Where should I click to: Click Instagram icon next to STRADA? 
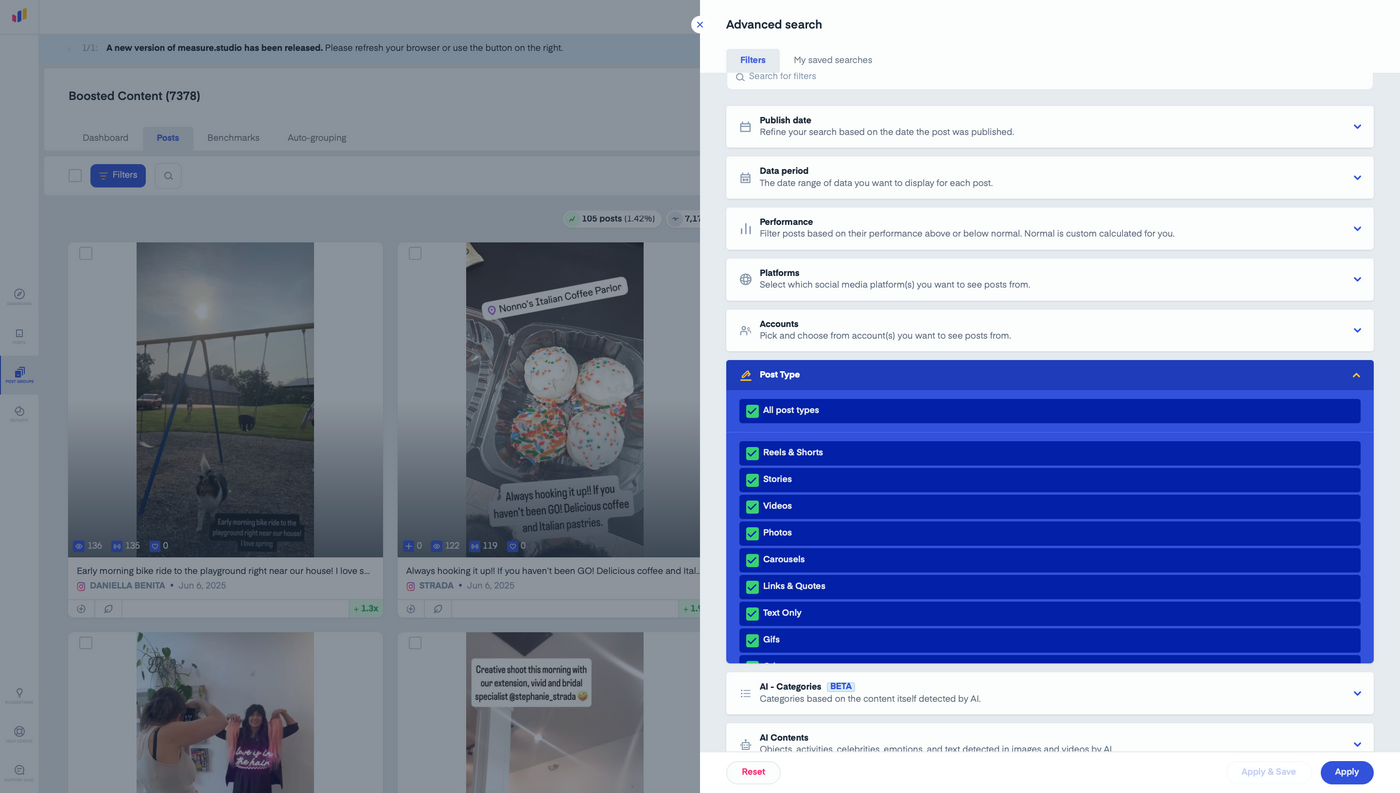[x=411, y=586]
